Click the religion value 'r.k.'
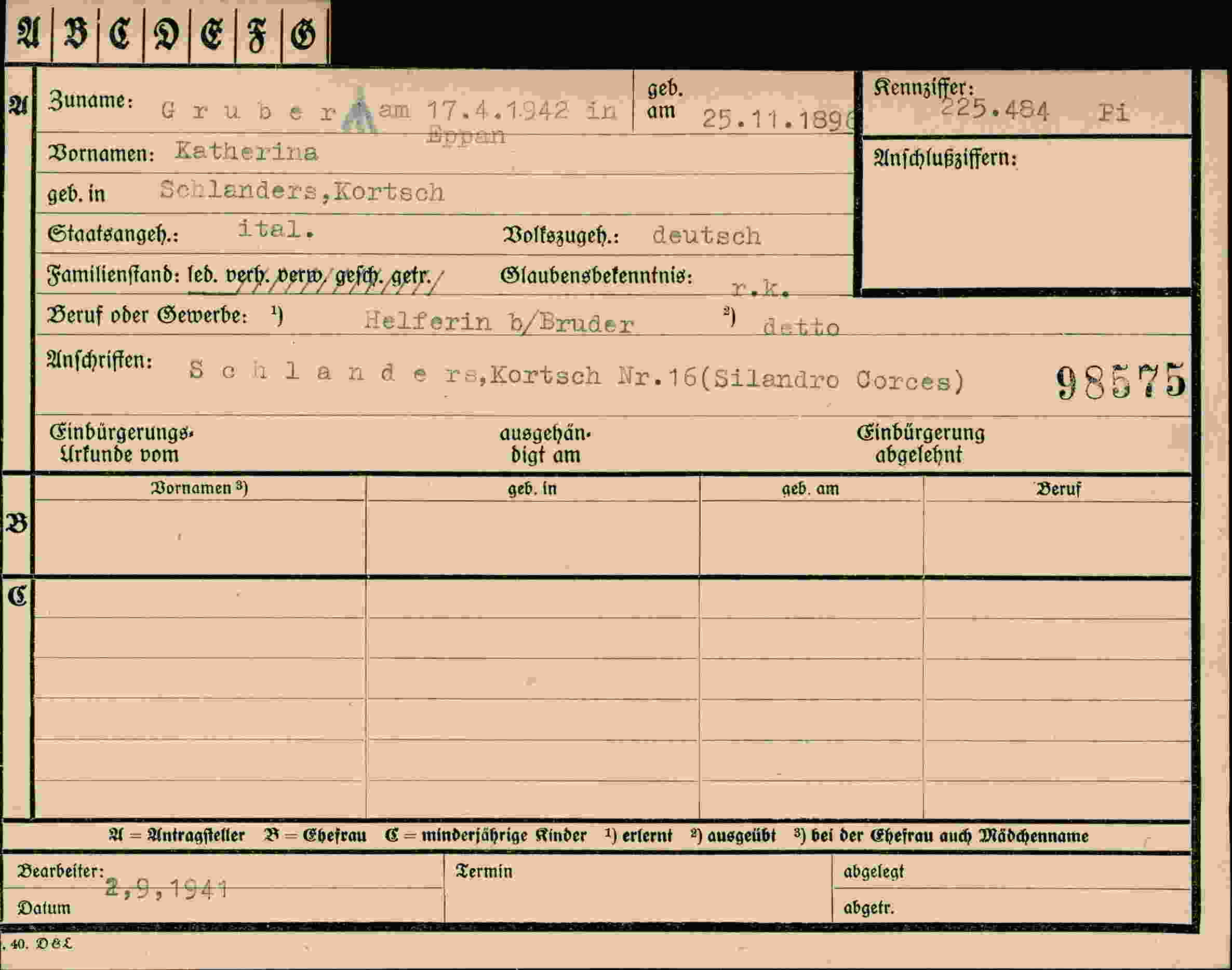 coord(760,290)
